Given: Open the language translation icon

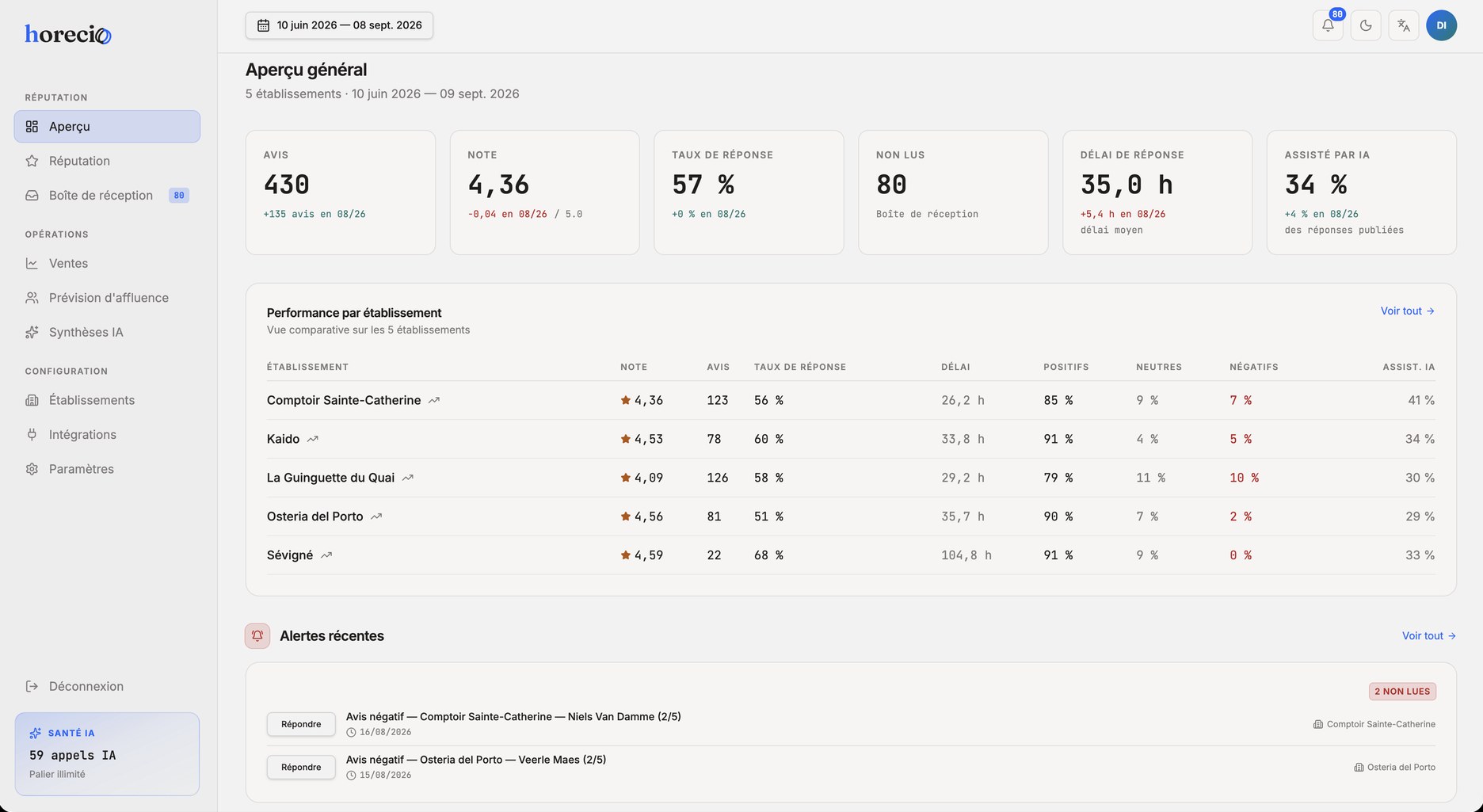Looking at the screenshot, I should [x=1404, y=25].
